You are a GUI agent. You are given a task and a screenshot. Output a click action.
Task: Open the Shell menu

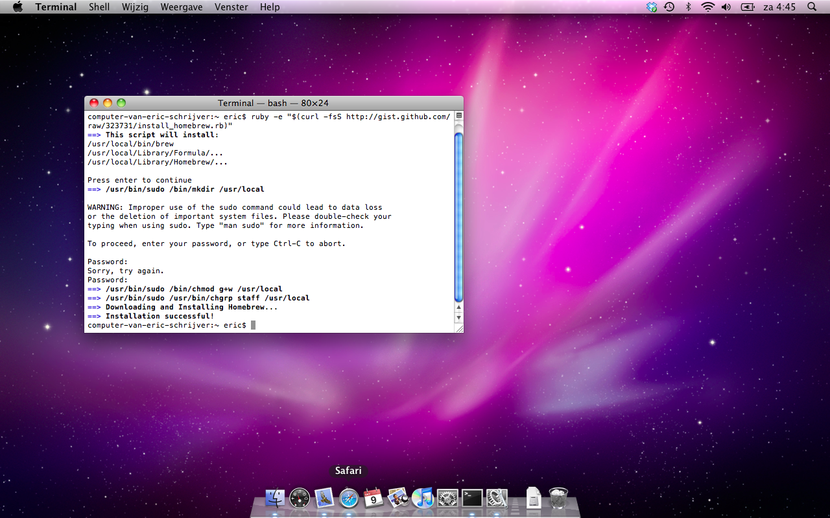99,7
